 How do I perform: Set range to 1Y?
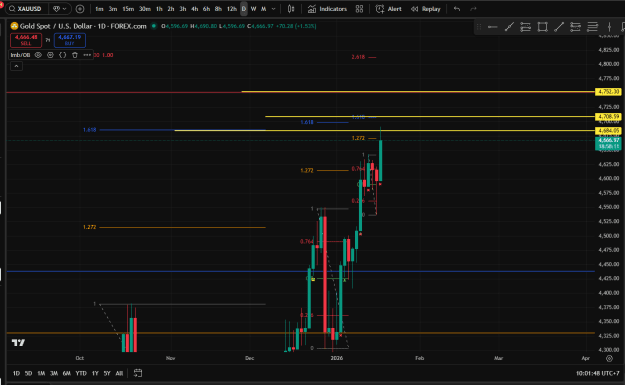pos(95,373)
